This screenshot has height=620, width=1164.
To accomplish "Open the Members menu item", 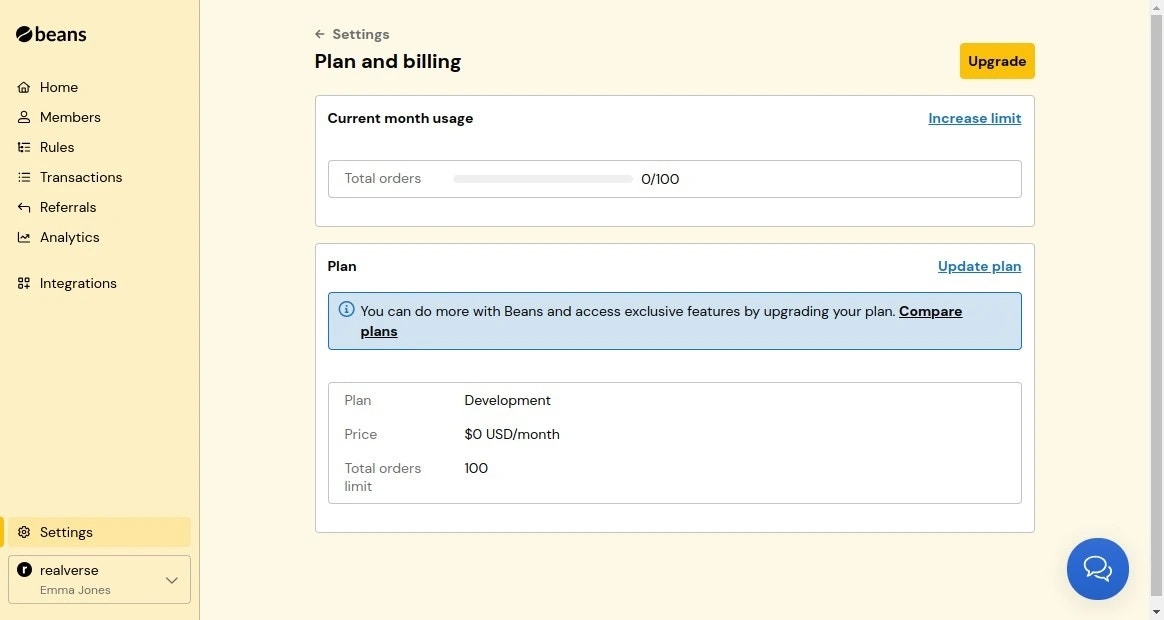I will [70, 118].
